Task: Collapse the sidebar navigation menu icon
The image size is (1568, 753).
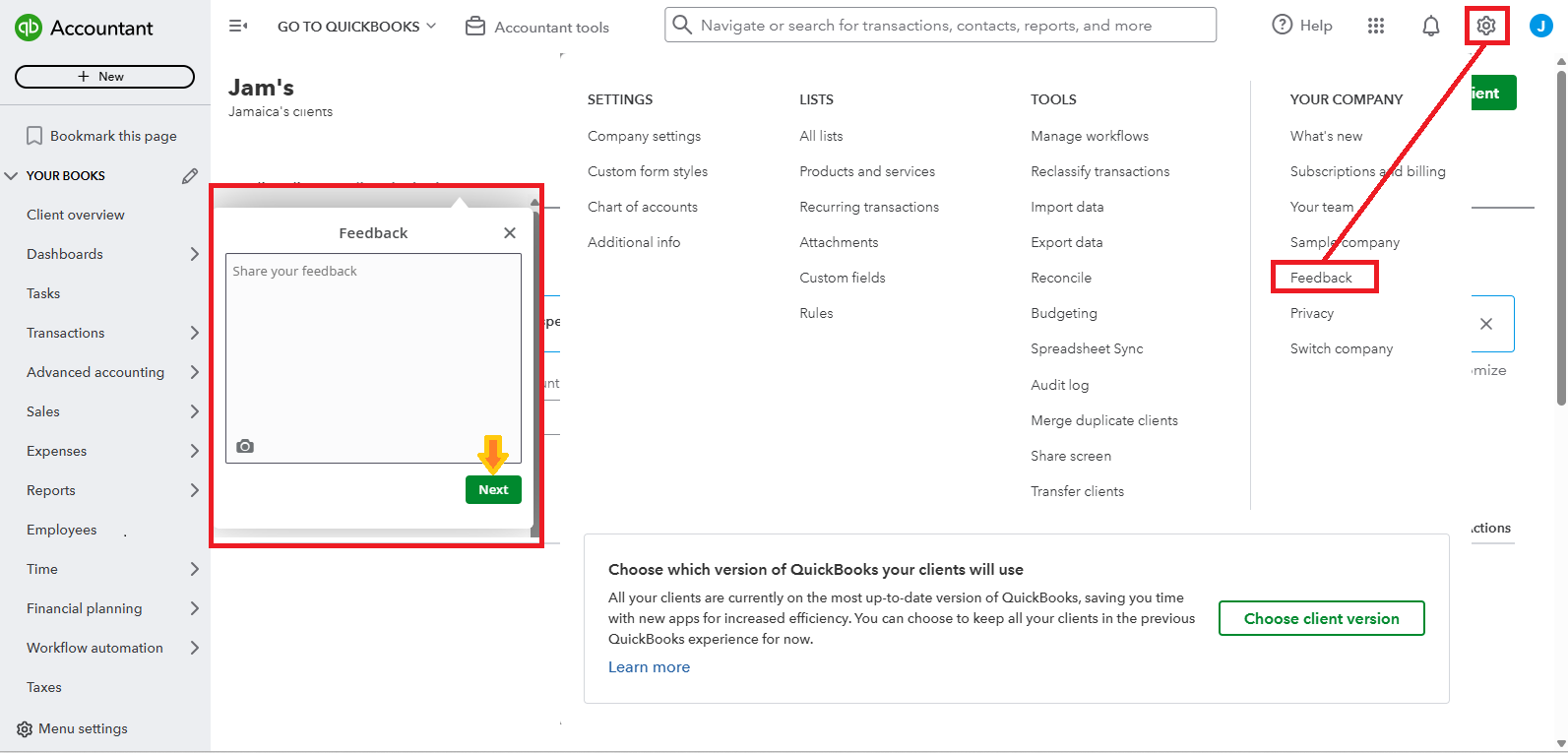Action: pos(238,26)
